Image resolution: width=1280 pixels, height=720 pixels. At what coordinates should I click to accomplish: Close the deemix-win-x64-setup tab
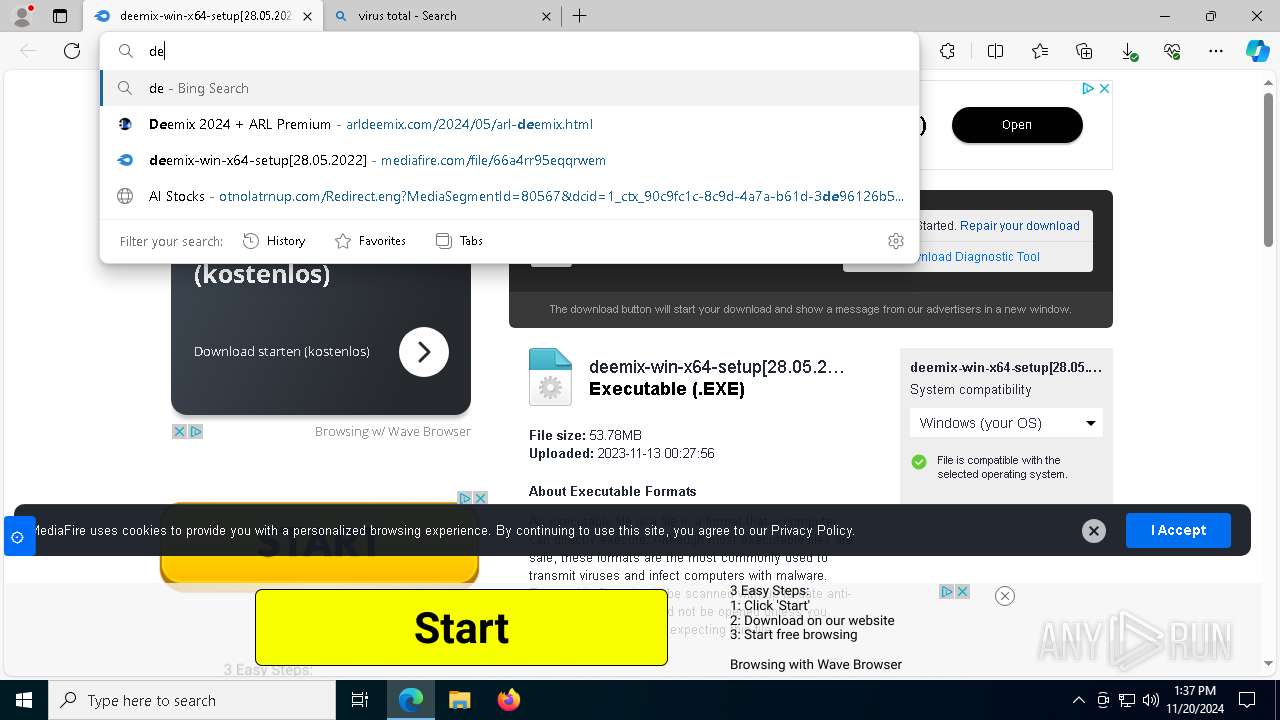tap(307, 16)
